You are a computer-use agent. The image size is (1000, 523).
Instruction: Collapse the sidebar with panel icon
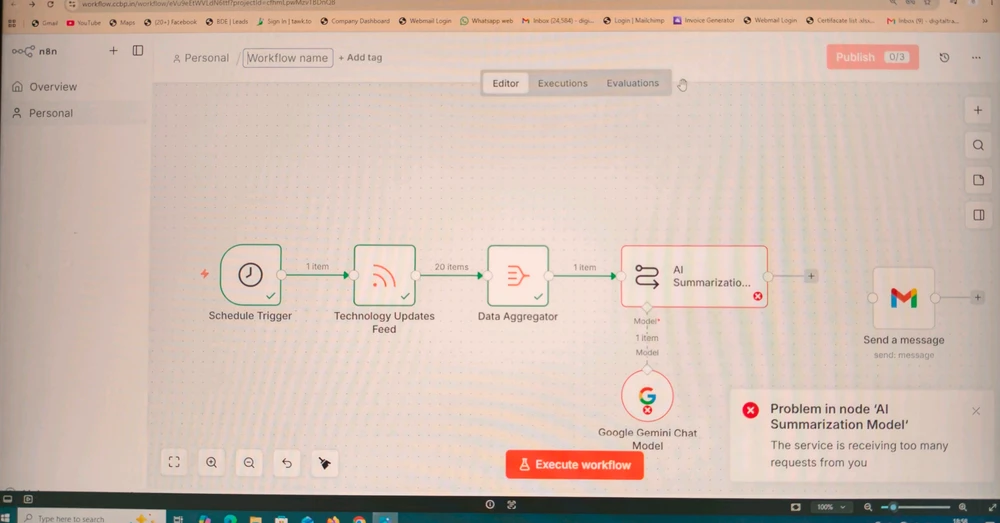[x=138, y=50]
